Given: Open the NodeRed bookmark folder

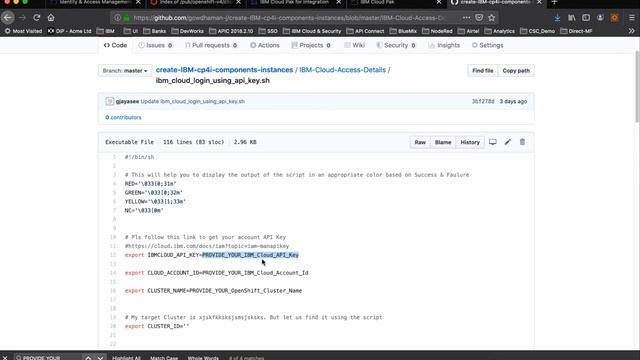Looking at the screenshot, I should point(437,31).
